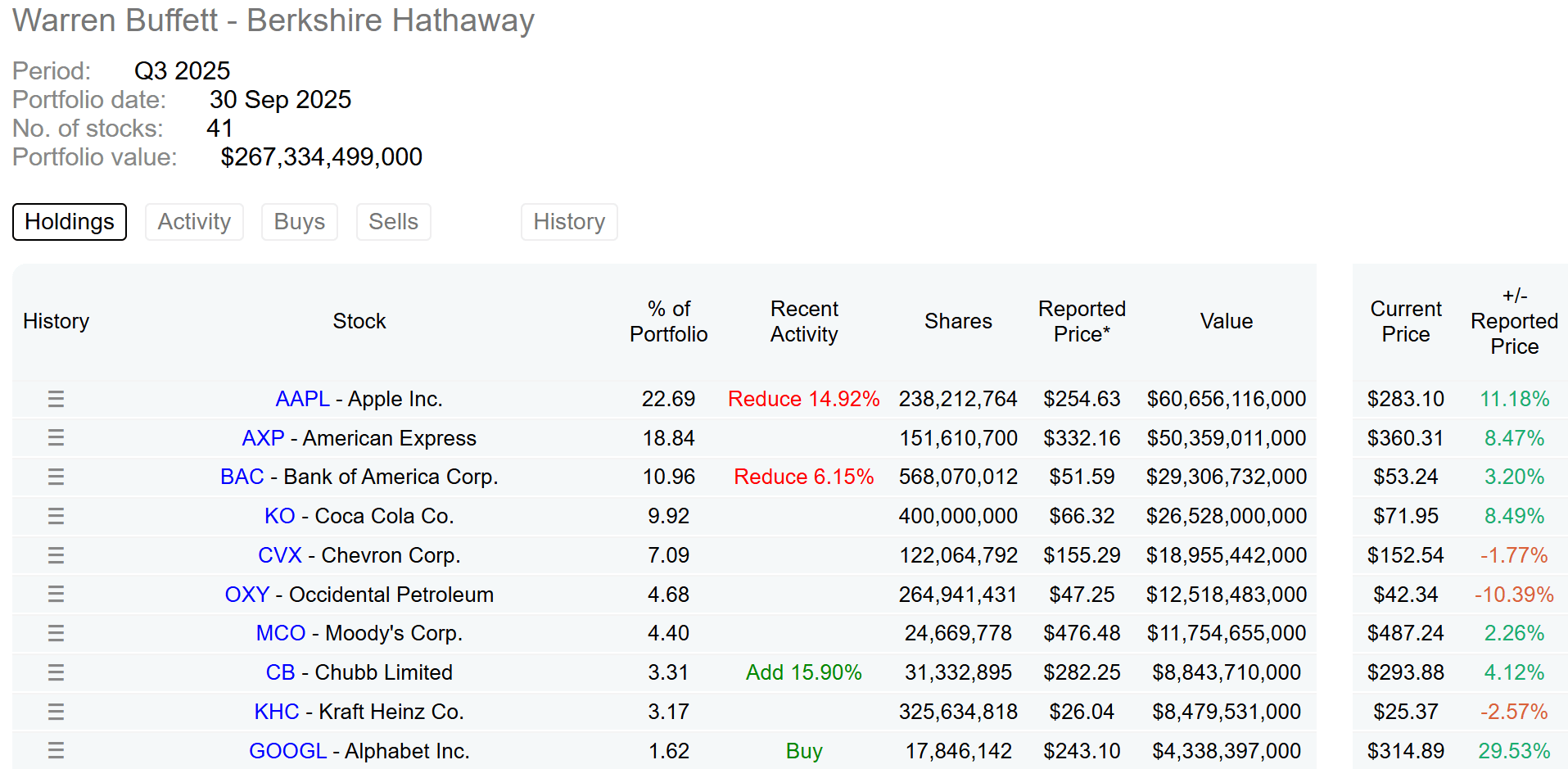This screenshot has height=769, width=1568.
Task: Open the AAPL ticker link
Action: pyautogui.click(x=302, y=399)
